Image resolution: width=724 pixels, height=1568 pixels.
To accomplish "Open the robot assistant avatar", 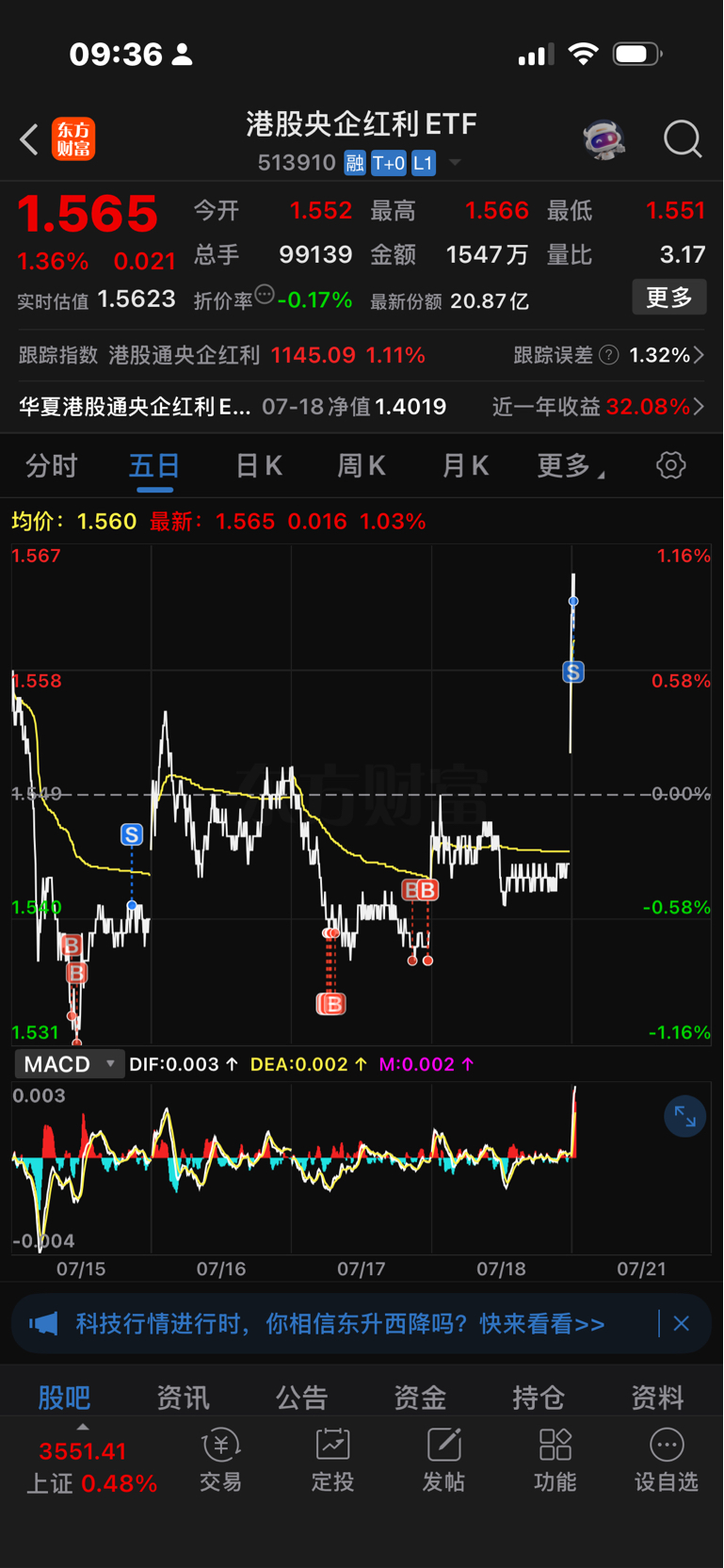I will point(603,139).
